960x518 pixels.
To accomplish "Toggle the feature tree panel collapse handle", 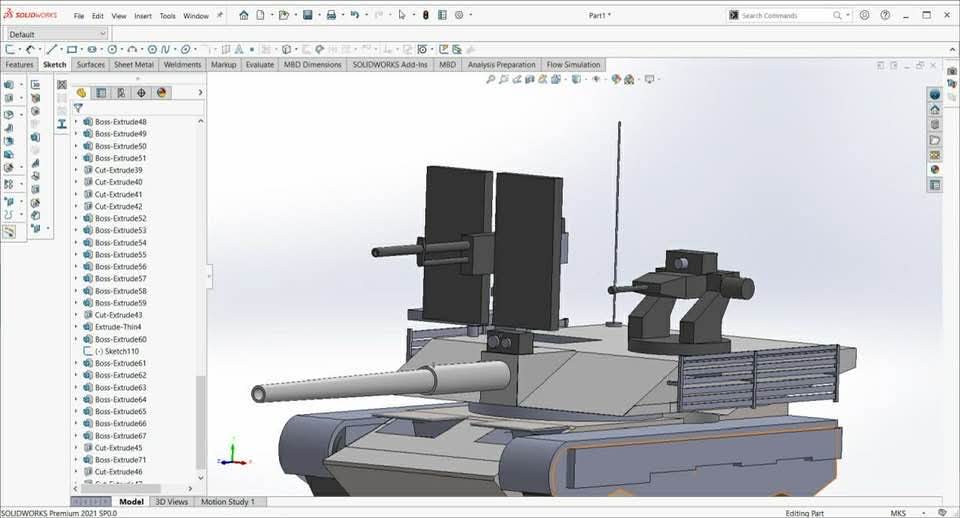I will coord(209,277).
